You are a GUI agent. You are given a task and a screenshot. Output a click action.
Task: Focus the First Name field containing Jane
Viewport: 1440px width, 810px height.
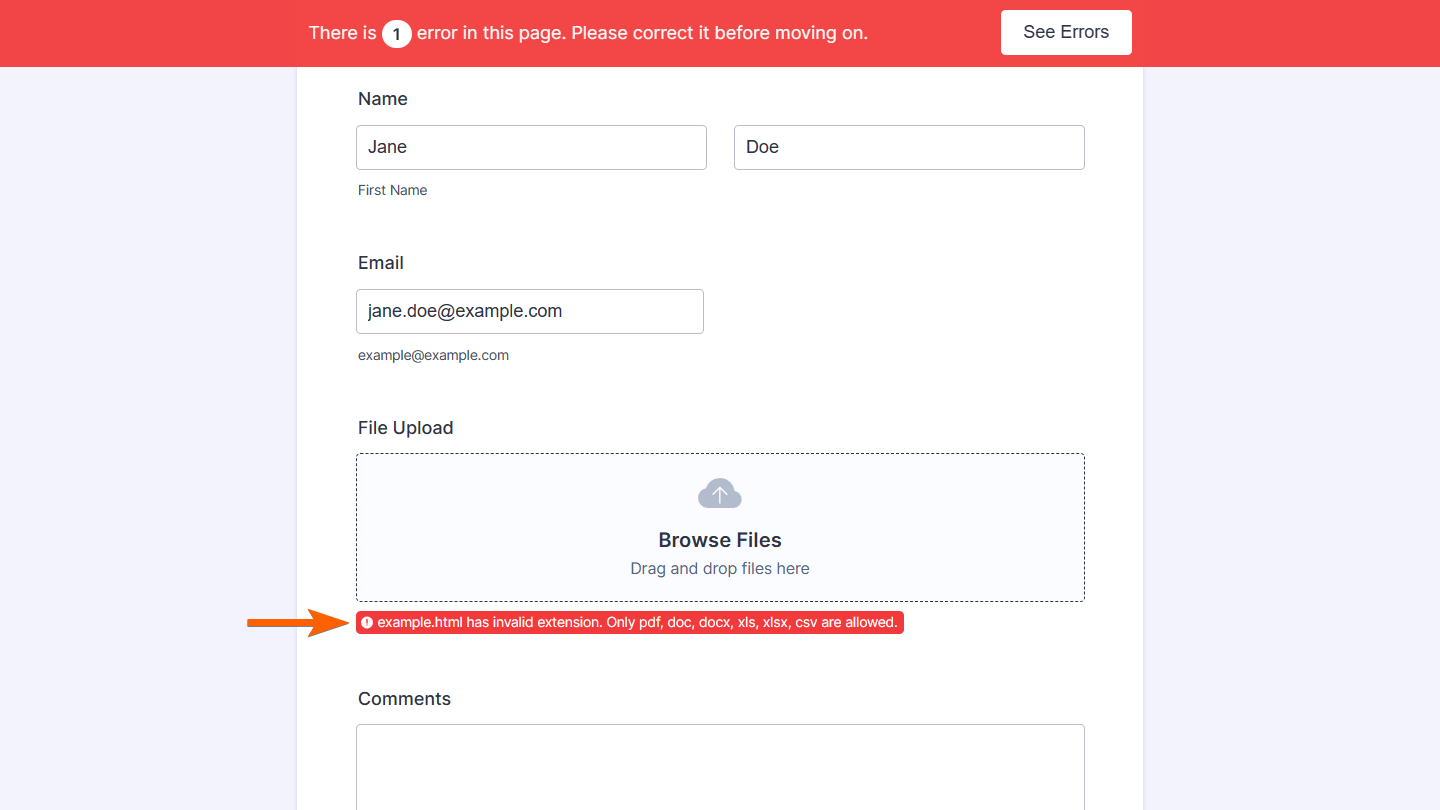(x=531, y=147)
